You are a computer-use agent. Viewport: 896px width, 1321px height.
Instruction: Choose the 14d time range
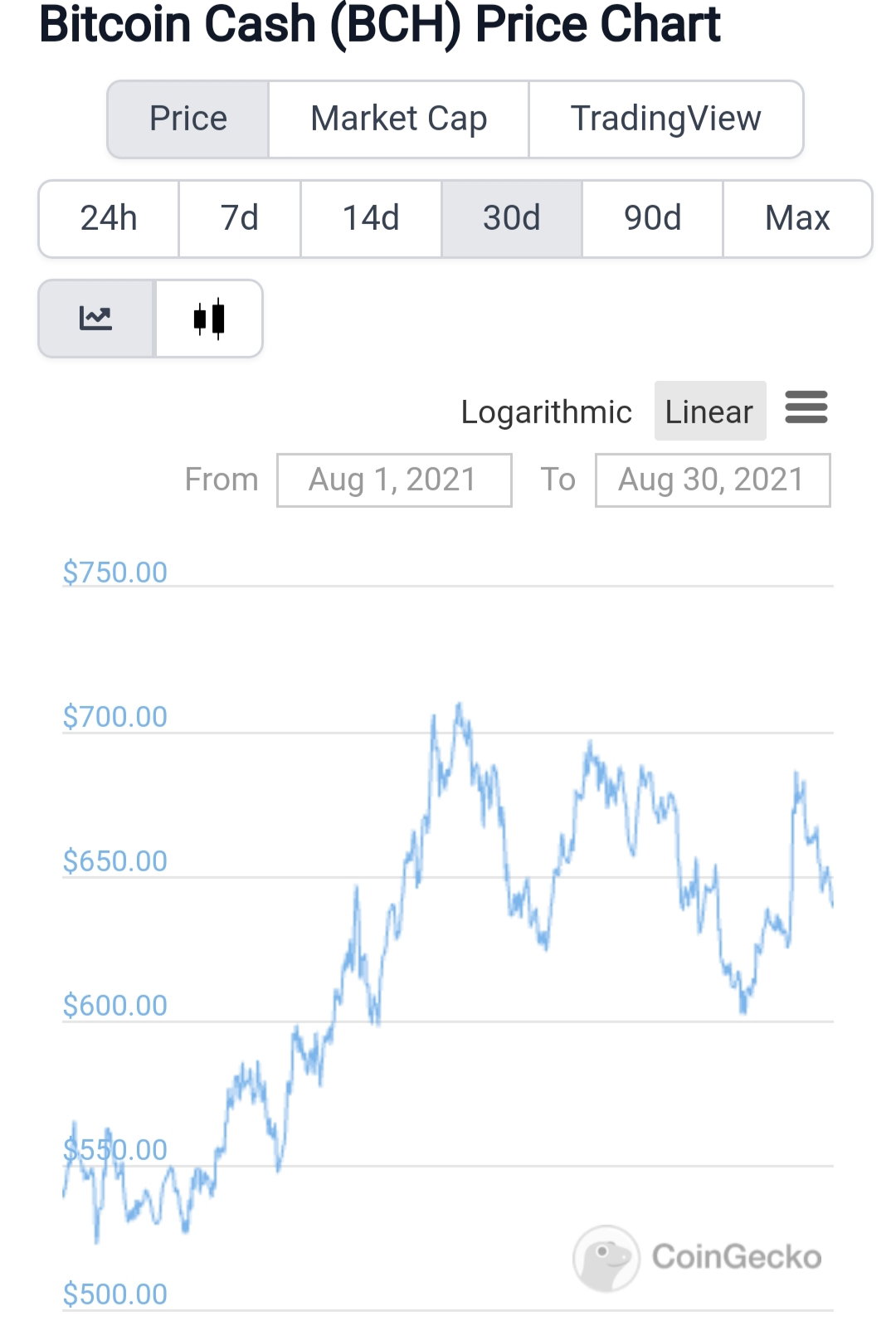coord(371,218)
